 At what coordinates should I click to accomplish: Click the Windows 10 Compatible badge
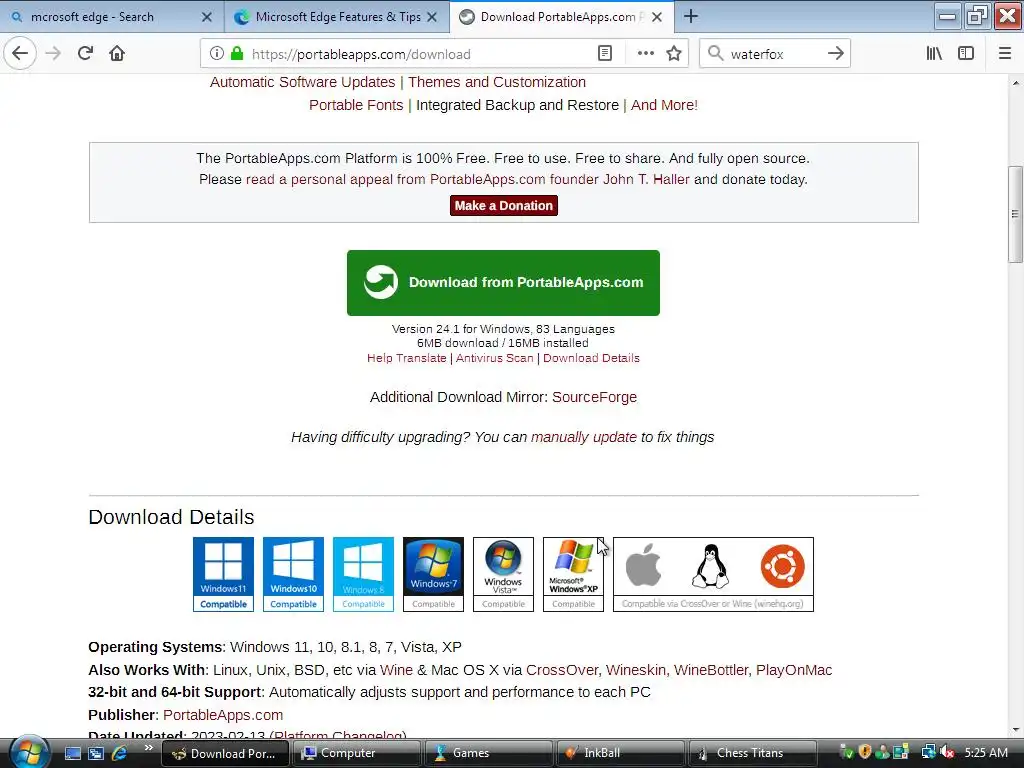click(293, 575)
